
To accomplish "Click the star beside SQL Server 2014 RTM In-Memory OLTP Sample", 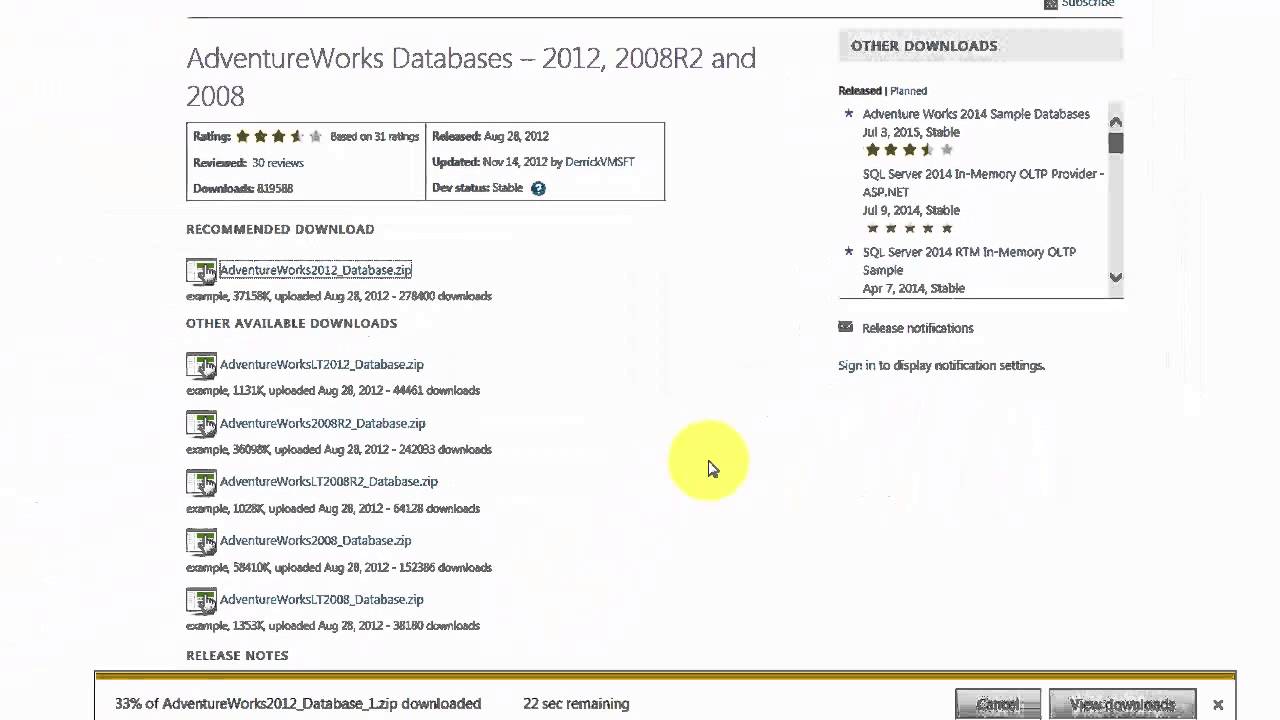I will (x=849, y=252).
